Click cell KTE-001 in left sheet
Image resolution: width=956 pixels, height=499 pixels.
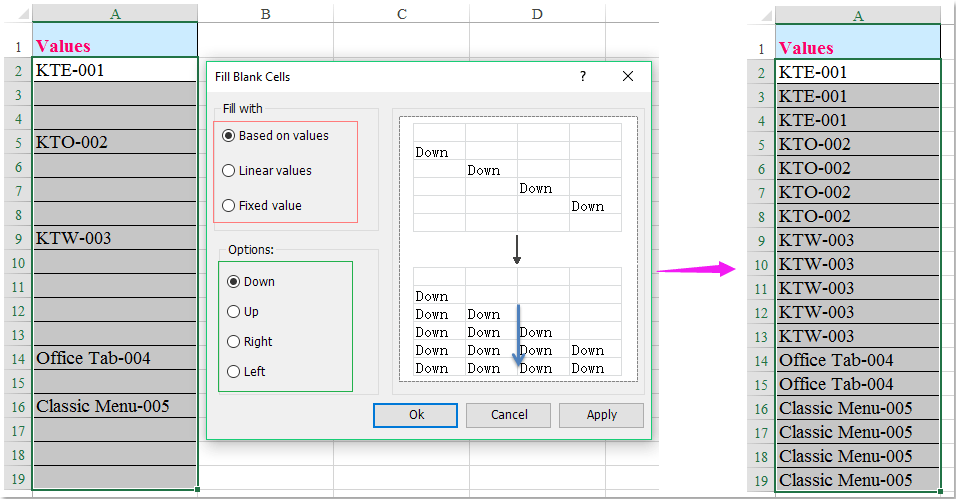tap(115, 70)
